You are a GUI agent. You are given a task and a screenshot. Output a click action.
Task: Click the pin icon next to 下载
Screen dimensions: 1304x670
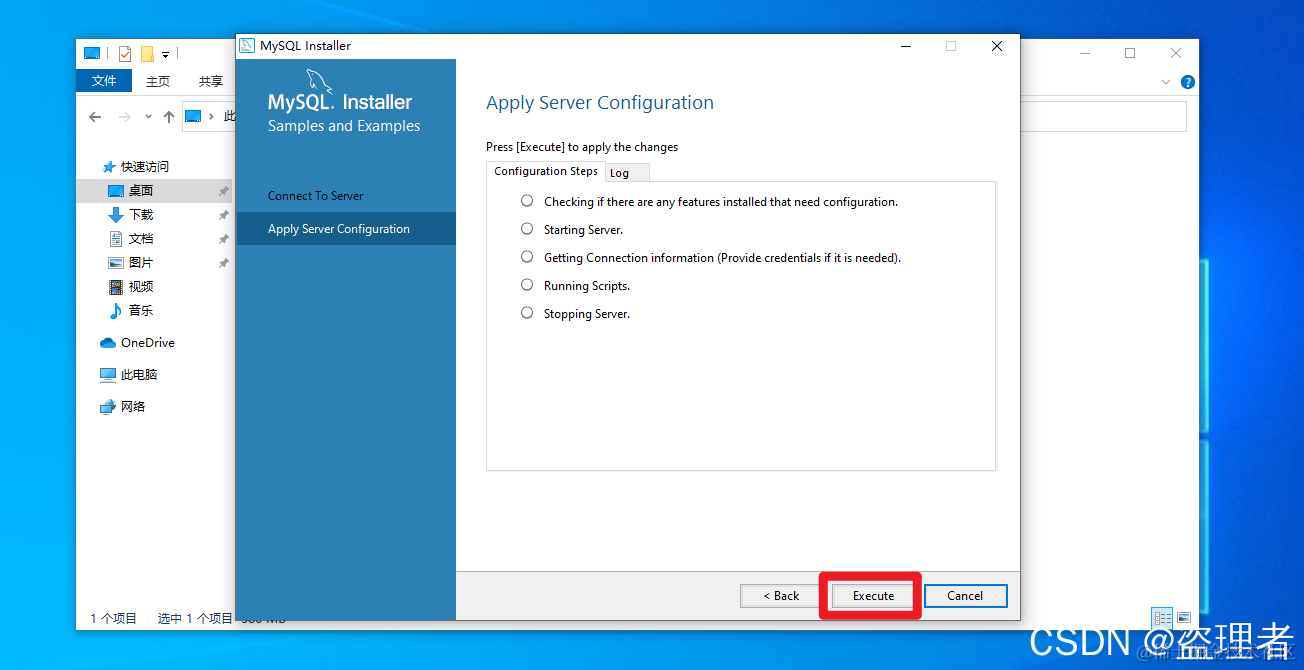224,215
